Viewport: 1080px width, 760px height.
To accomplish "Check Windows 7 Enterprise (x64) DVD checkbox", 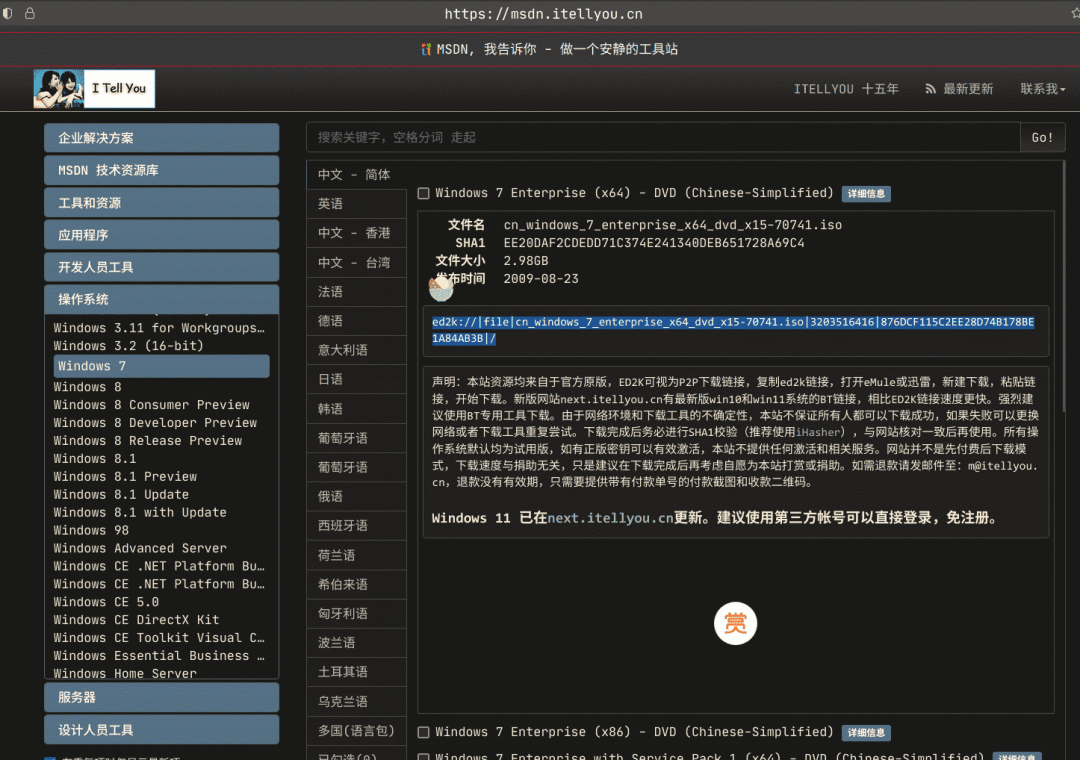I will pyautogui.click(x=424, y=194).
